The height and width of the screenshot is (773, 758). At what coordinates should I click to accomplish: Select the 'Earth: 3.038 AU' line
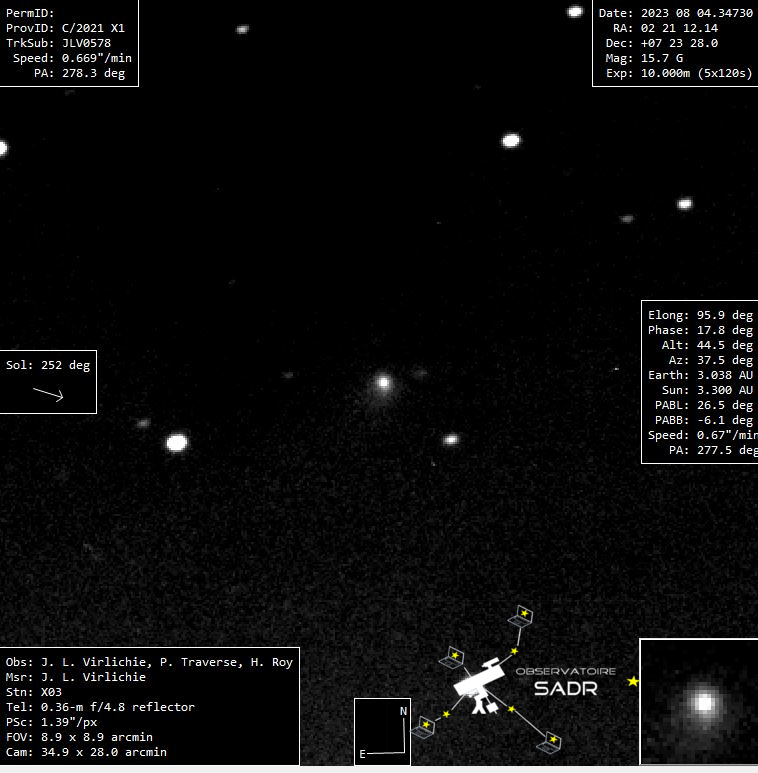(700, 375)
